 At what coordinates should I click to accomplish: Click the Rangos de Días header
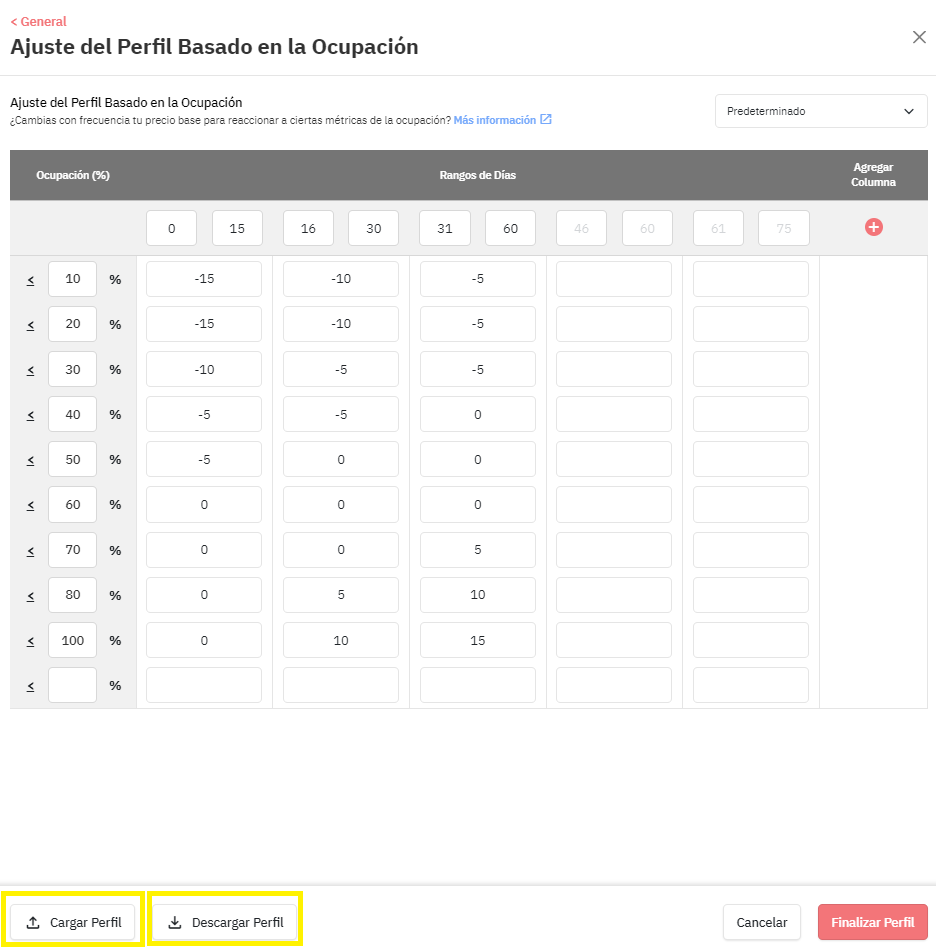pyautogui.click(x=478, y=175)
